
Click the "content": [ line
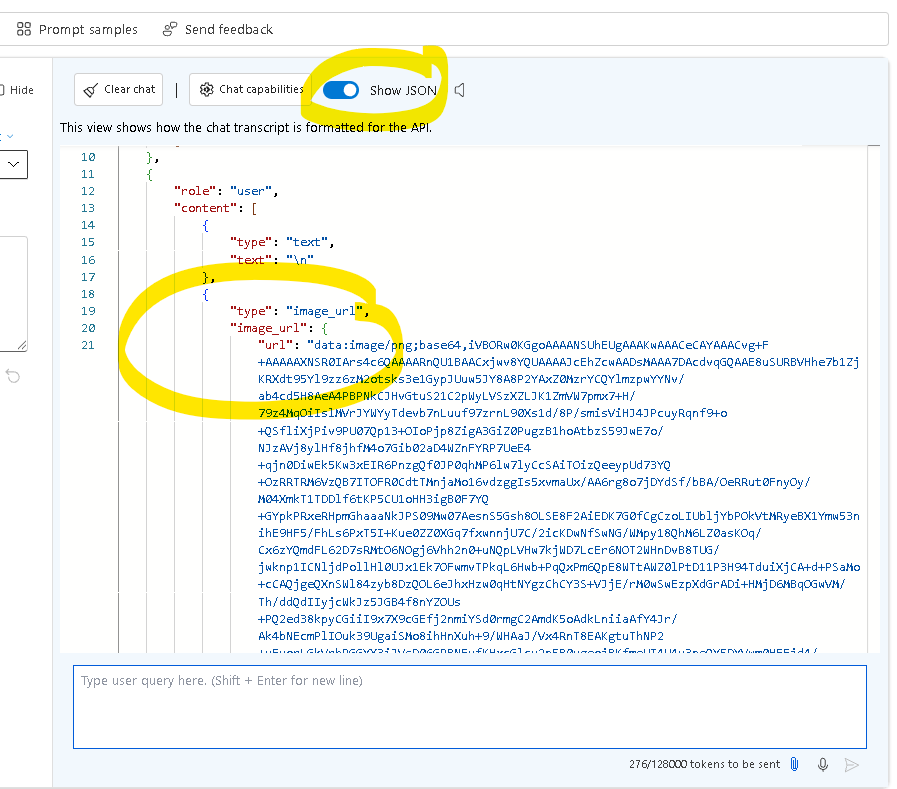pyautogui.click(x=216, y=208)
